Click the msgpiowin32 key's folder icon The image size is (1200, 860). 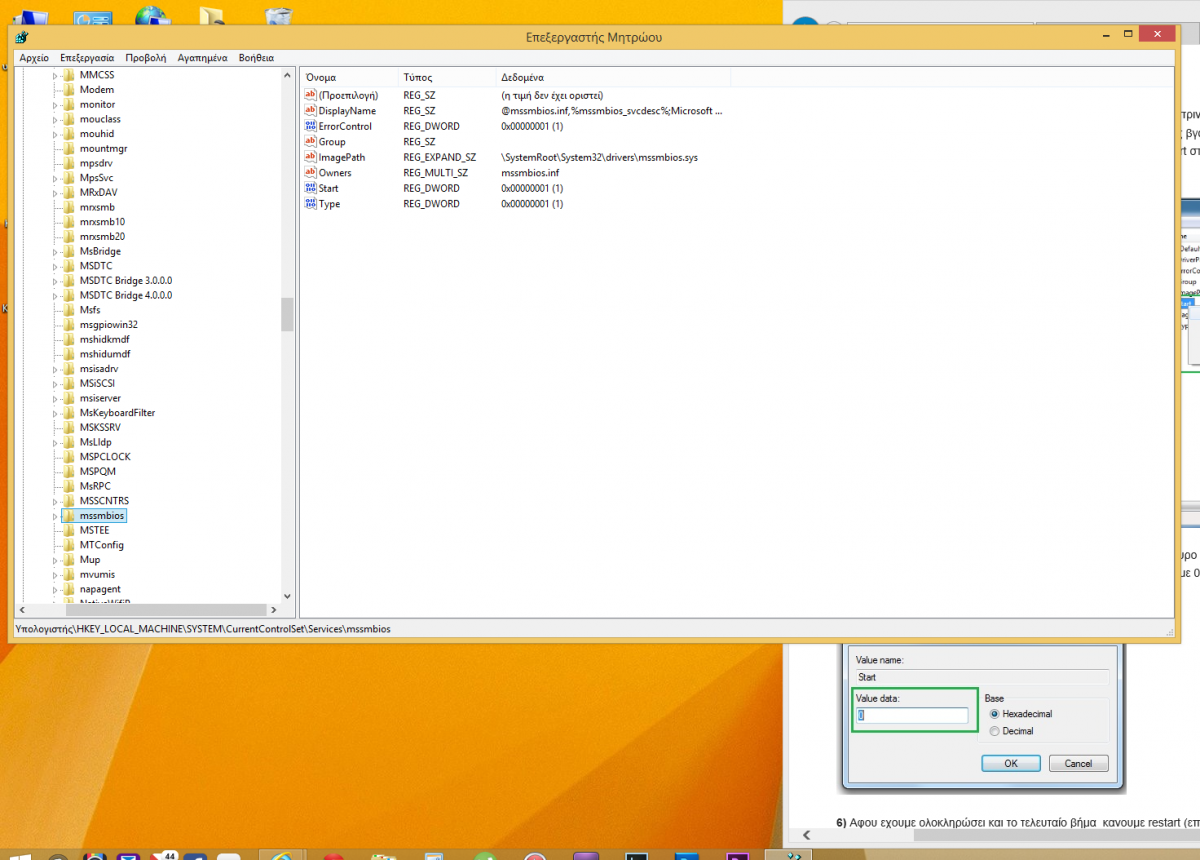point(69,325)
